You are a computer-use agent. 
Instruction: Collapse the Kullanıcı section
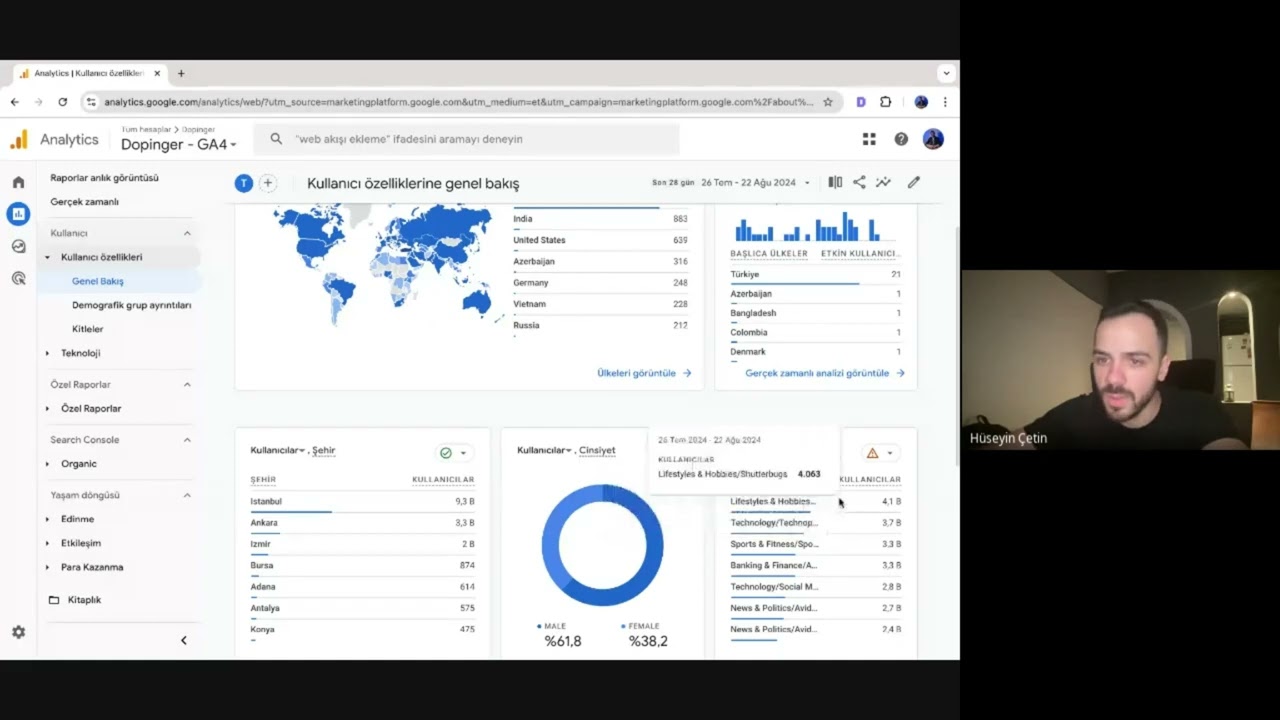187,233
